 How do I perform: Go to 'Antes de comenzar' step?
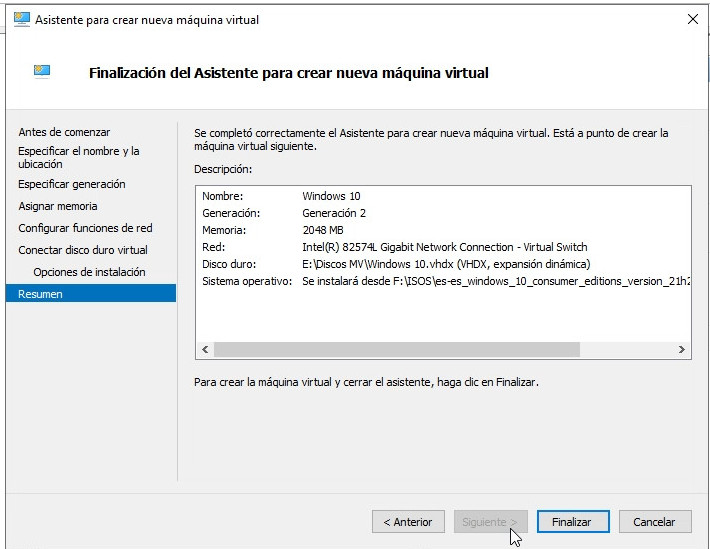[x=64, y=132]
